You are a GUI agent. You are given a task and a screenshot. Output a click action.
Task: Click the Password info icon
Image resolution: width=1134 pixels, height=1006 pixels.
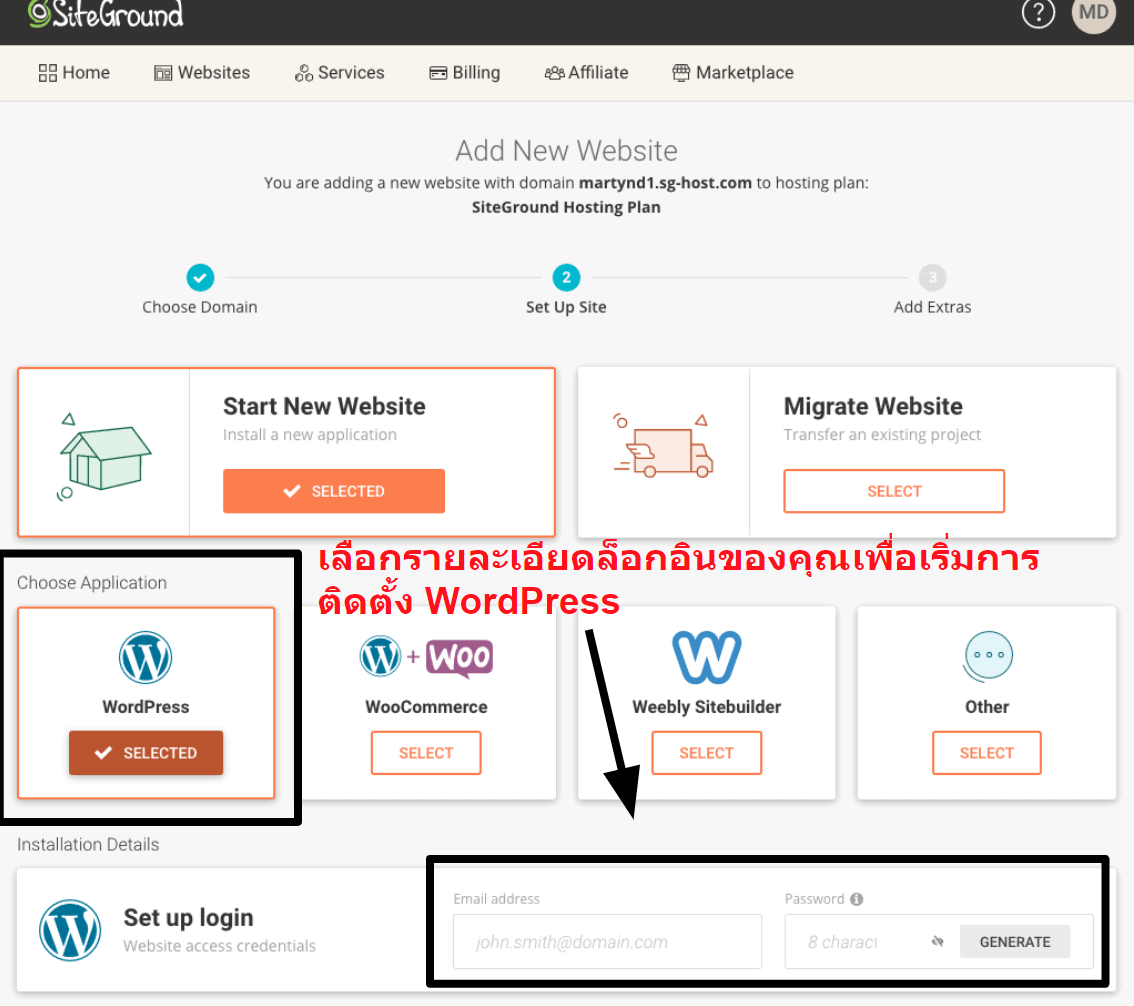click(x=857, y=899)
